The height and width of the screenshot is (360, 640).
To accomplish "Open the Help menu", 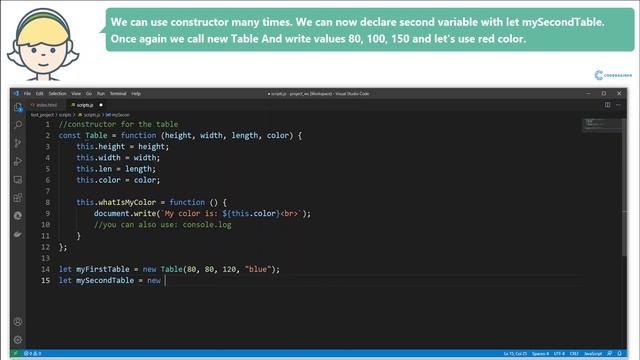I will pyautogui.click(x=136, y=93).
